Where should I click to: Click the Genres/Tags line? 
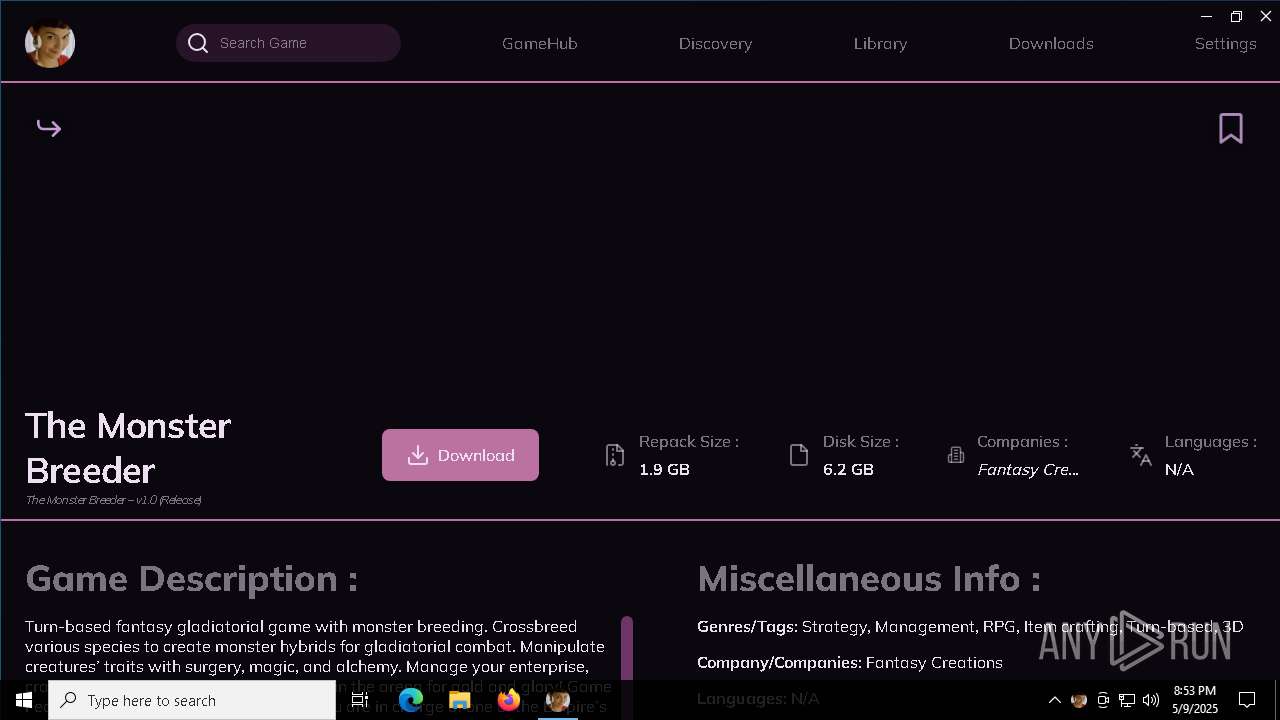[970, 626]
